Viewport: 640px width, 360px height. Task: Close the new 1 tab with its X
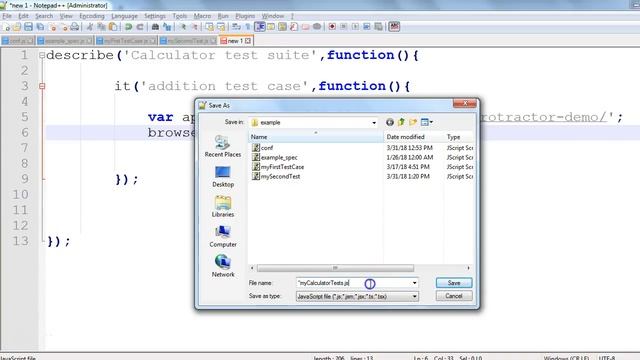(248, 41)
